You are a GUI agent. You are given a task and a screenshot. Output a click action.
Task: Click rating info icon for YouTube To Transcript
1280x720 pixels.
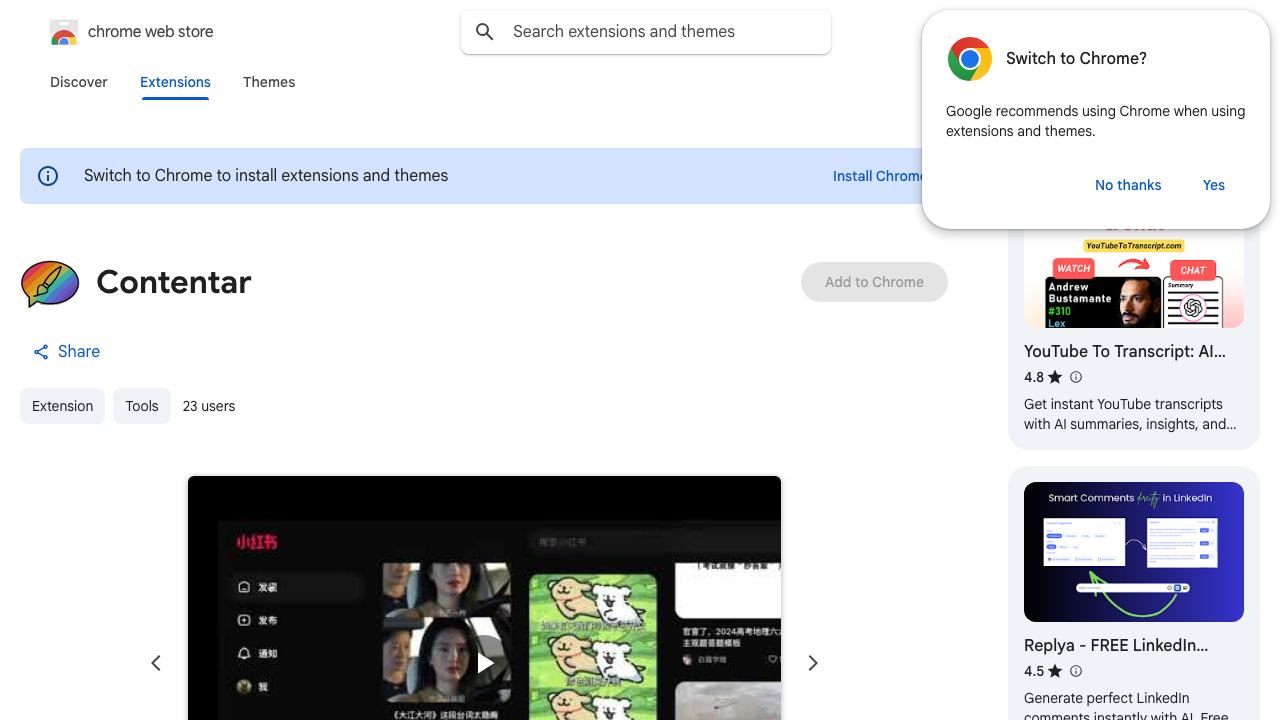pos(1076,377)
